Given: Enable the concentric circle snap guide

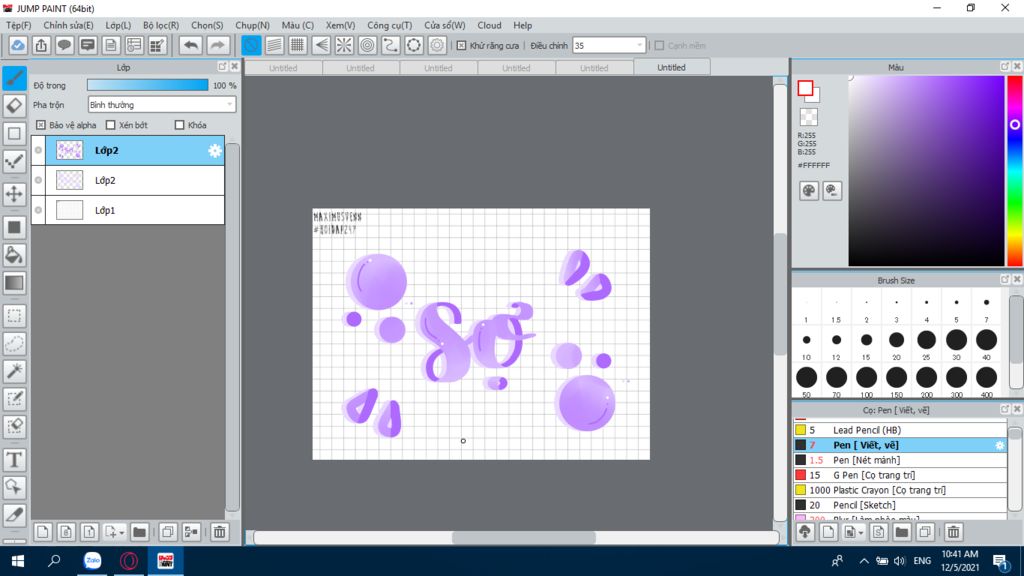Looking at the screenshot, I should [368, 45].
